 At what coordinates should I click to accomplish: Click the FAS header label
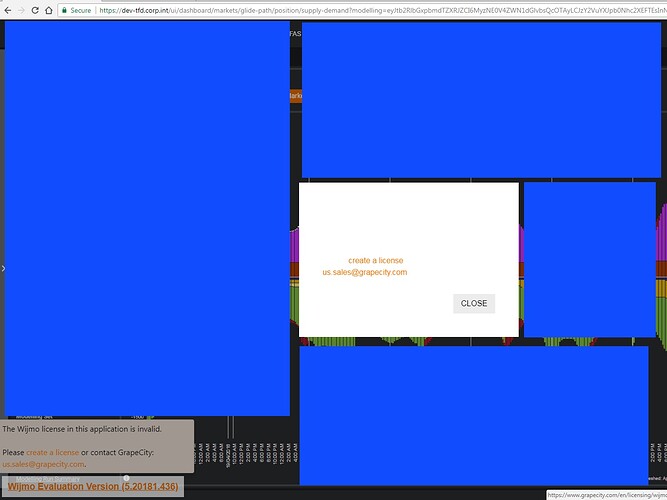point(295,34)
